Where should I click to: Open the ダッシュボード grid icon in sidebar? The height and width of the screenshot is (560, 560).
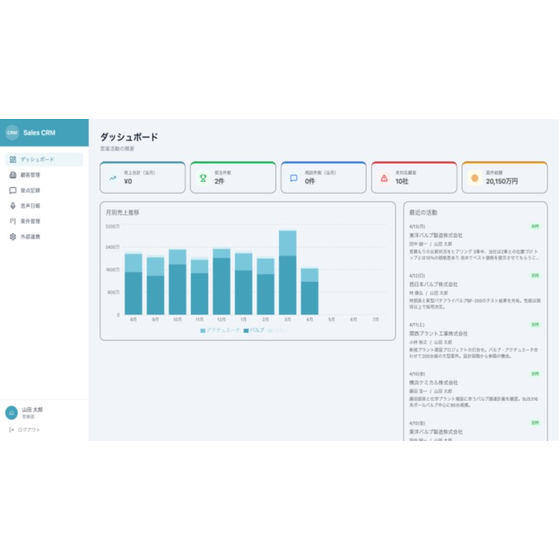tap(13, 160)
